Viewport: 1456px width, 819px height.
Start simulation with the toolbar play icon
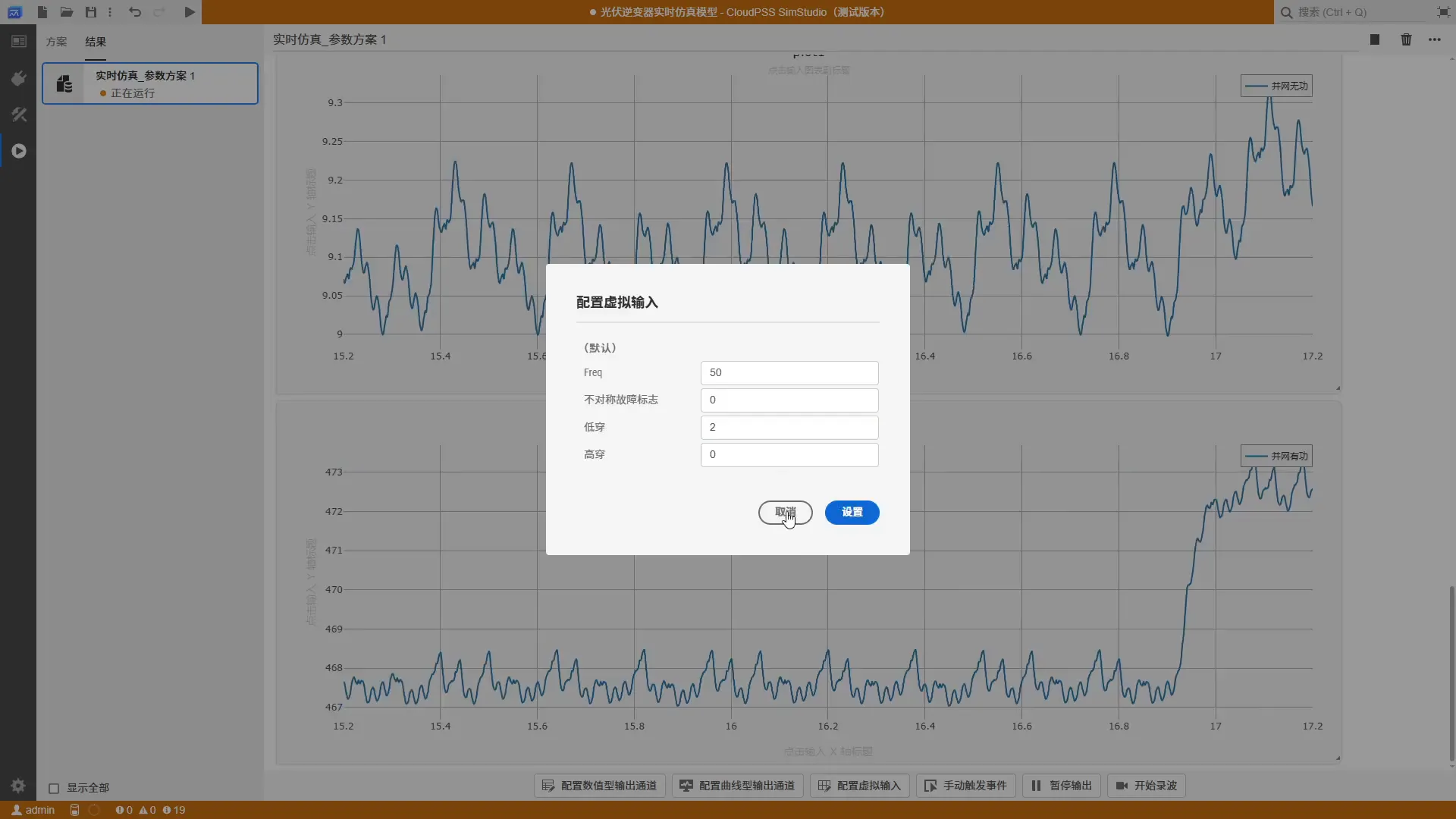pyautogui.click(x=190, y=12)
